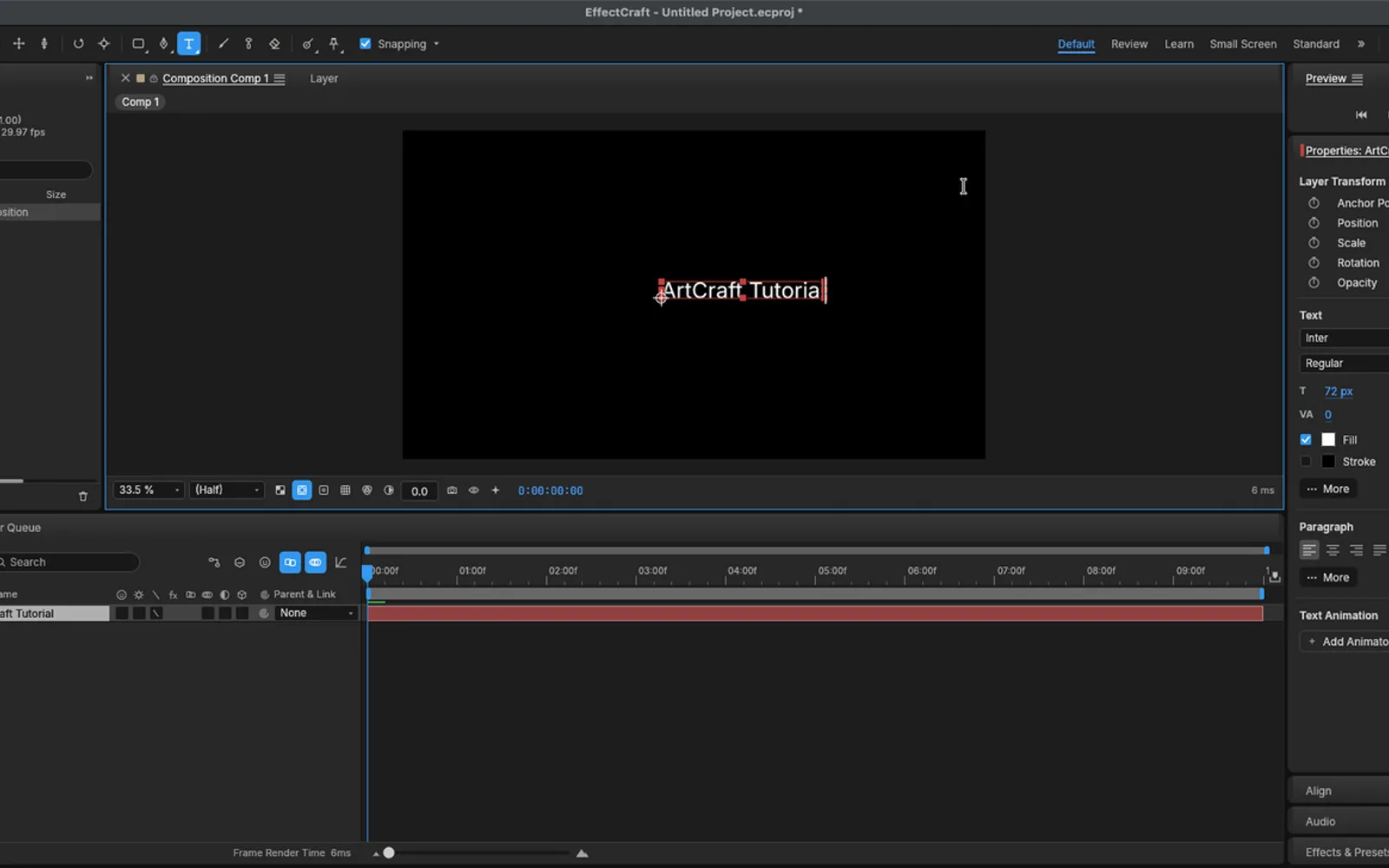Select the active Type tool

(x=188, y=43)
